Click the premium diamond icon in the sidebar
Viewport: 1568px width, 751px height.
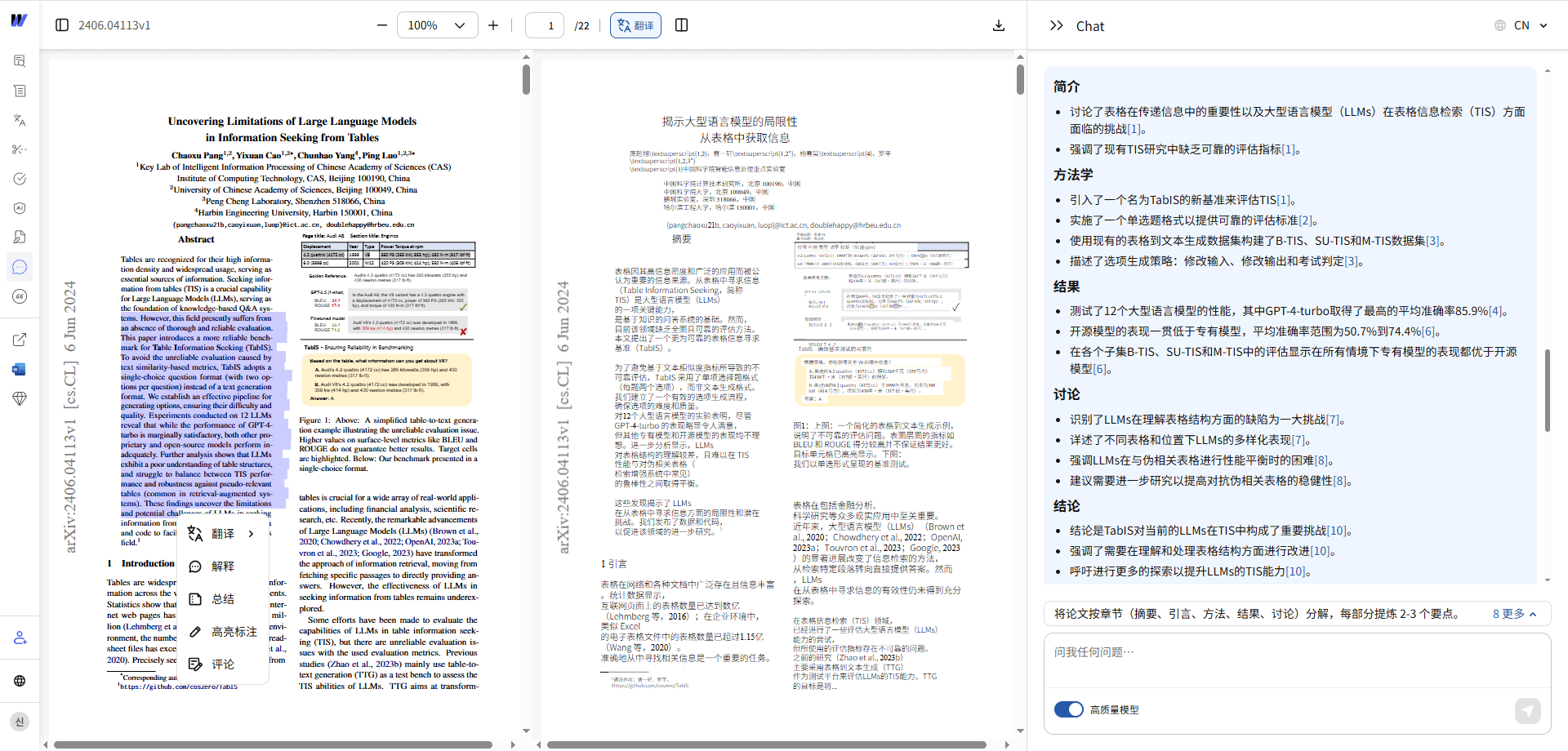click(20, 398)
